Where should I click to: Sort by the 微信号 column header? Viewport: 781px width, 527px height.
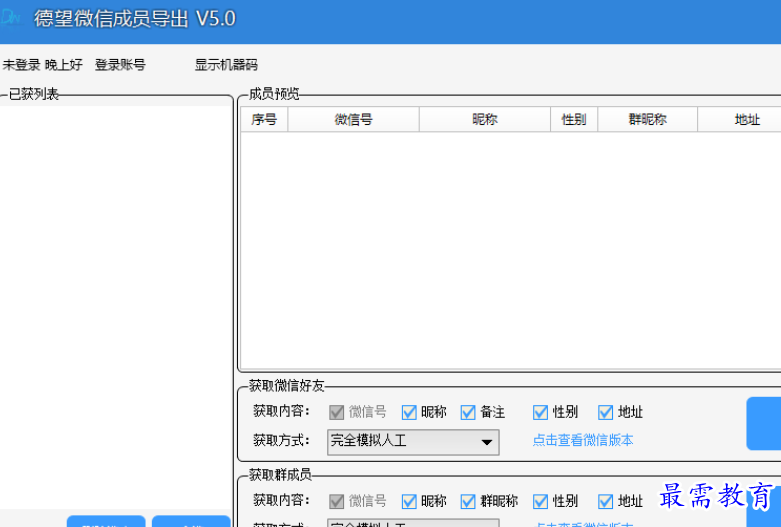point(354,120)
